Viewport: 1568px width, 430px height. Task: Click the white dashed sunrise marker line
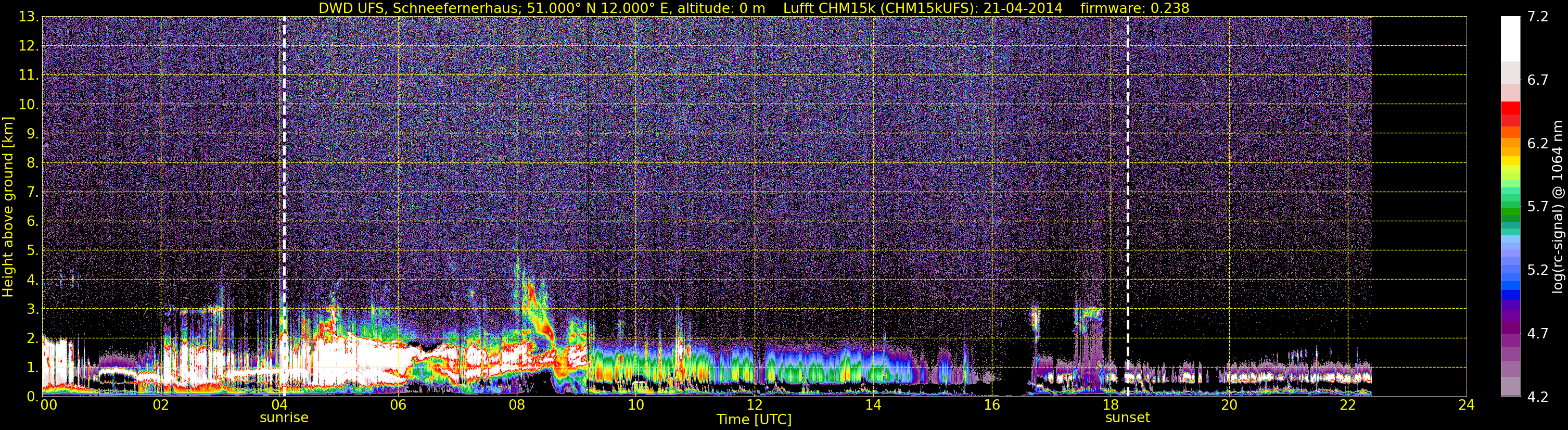pyautogui.click(x=284, y=207)
